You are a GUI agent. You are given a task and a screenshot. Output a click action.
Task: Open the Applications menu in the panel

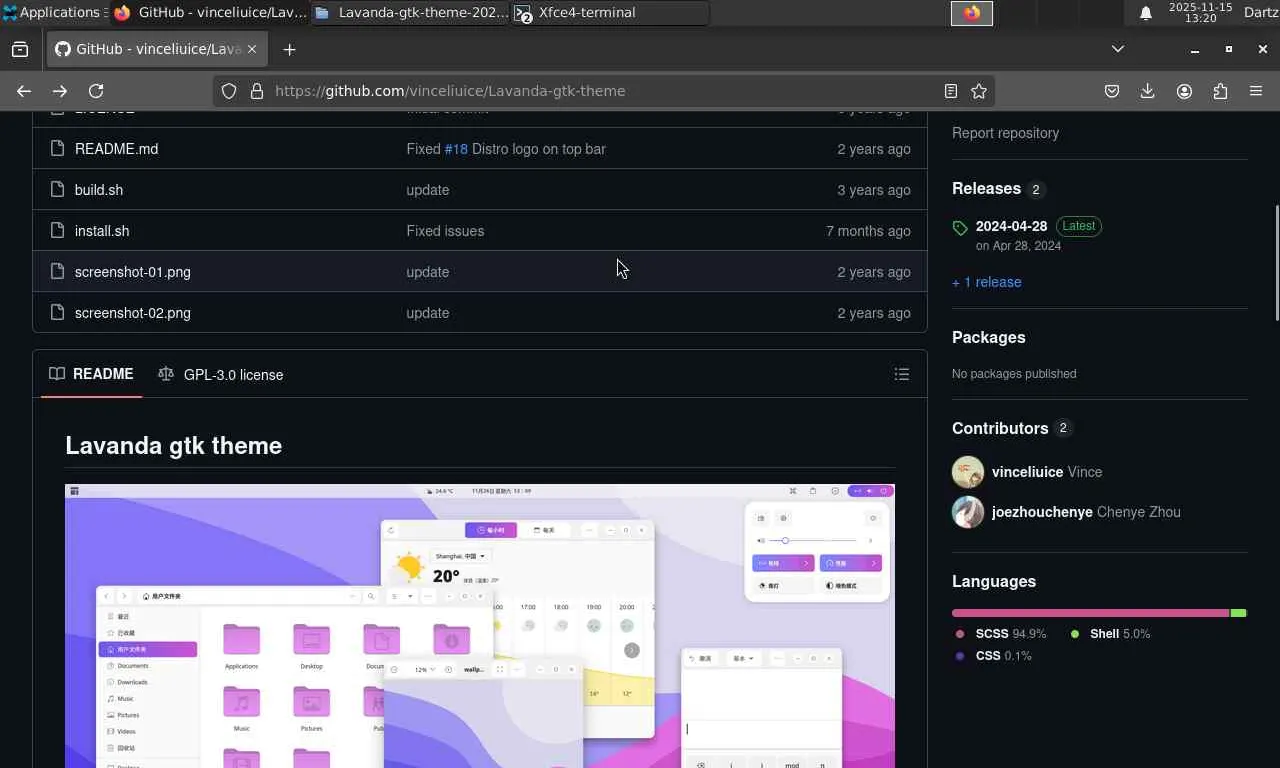click(52, 13)
